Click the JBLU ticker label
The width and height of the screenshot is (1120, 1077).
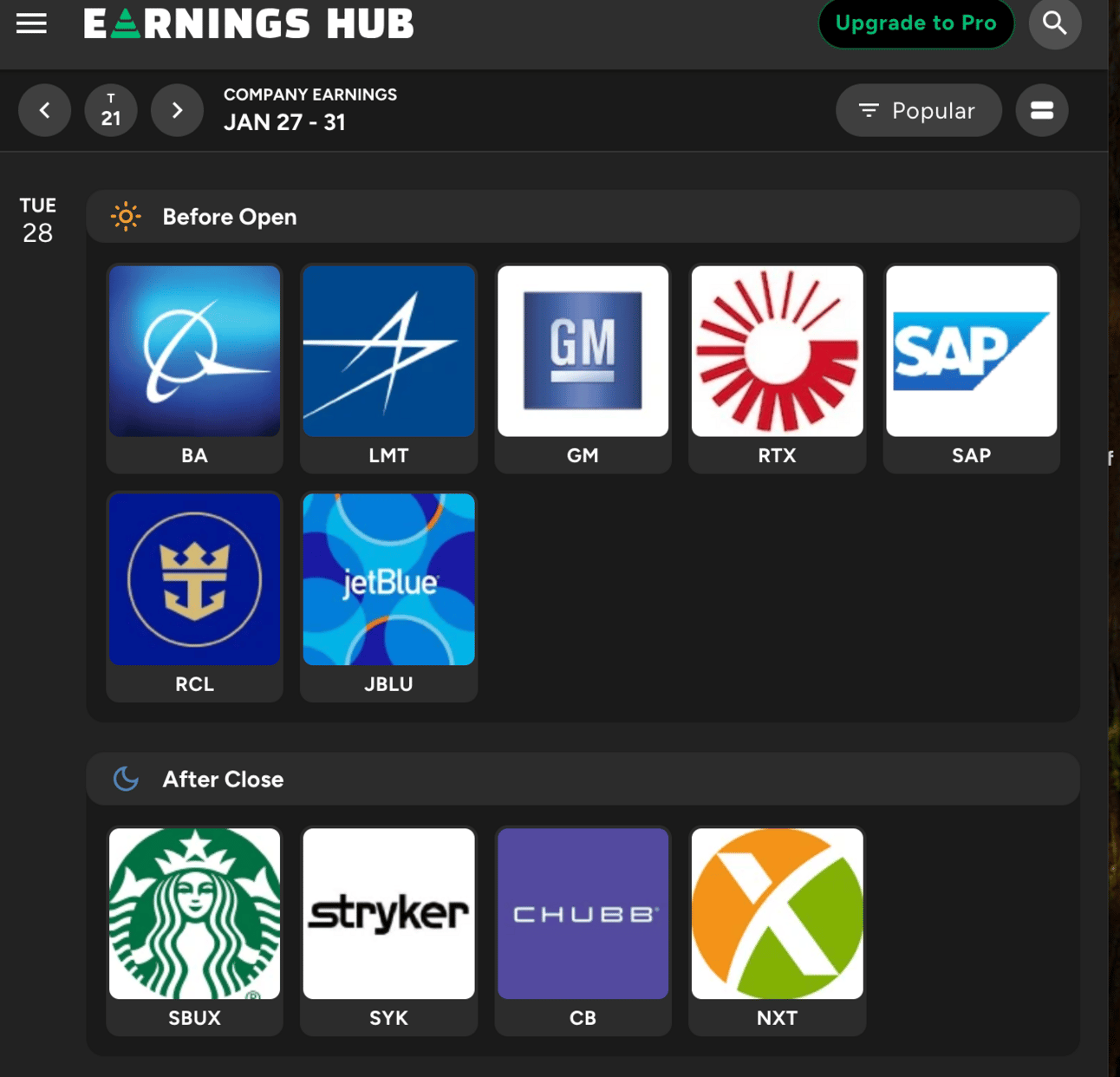point(388,684)
